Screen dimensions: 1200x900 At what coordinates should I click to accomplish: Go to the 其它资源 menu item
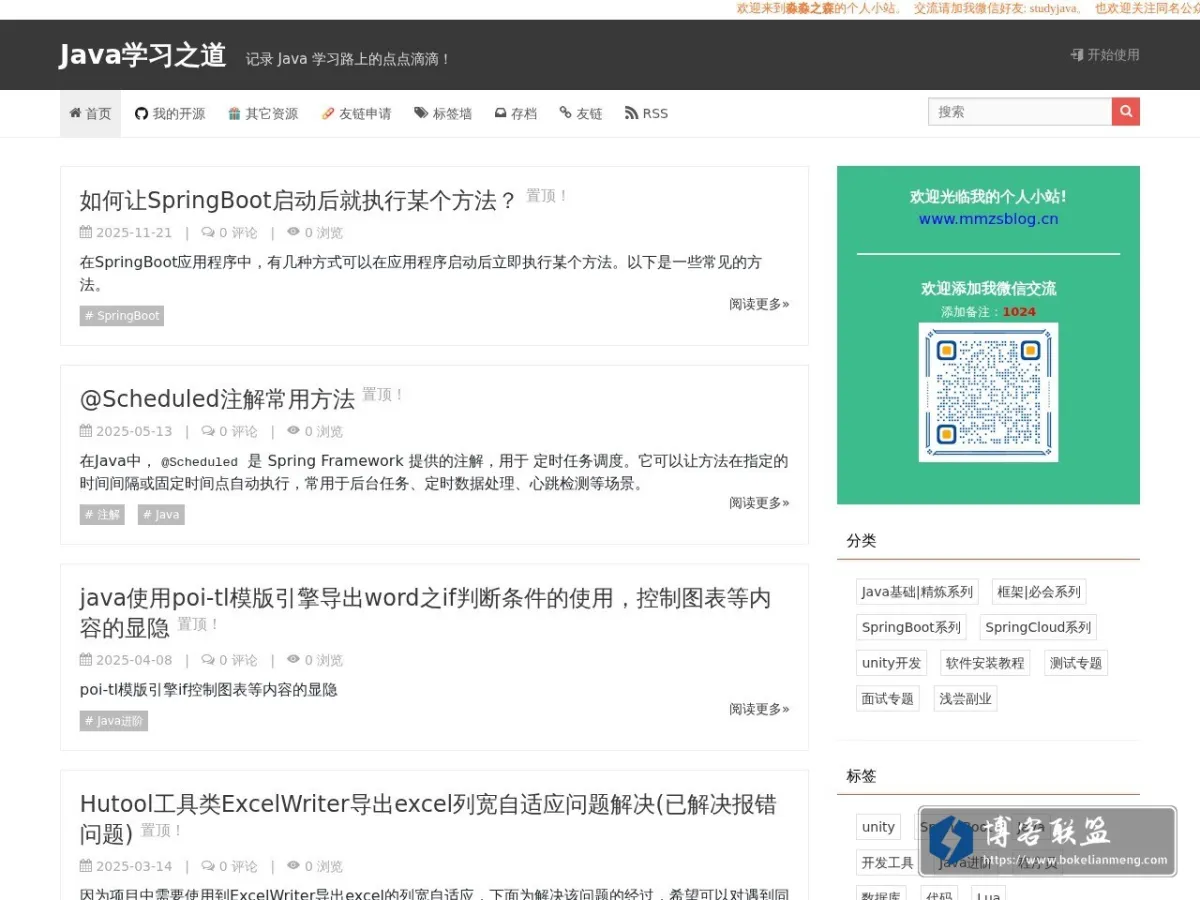[x=263, y=113]
